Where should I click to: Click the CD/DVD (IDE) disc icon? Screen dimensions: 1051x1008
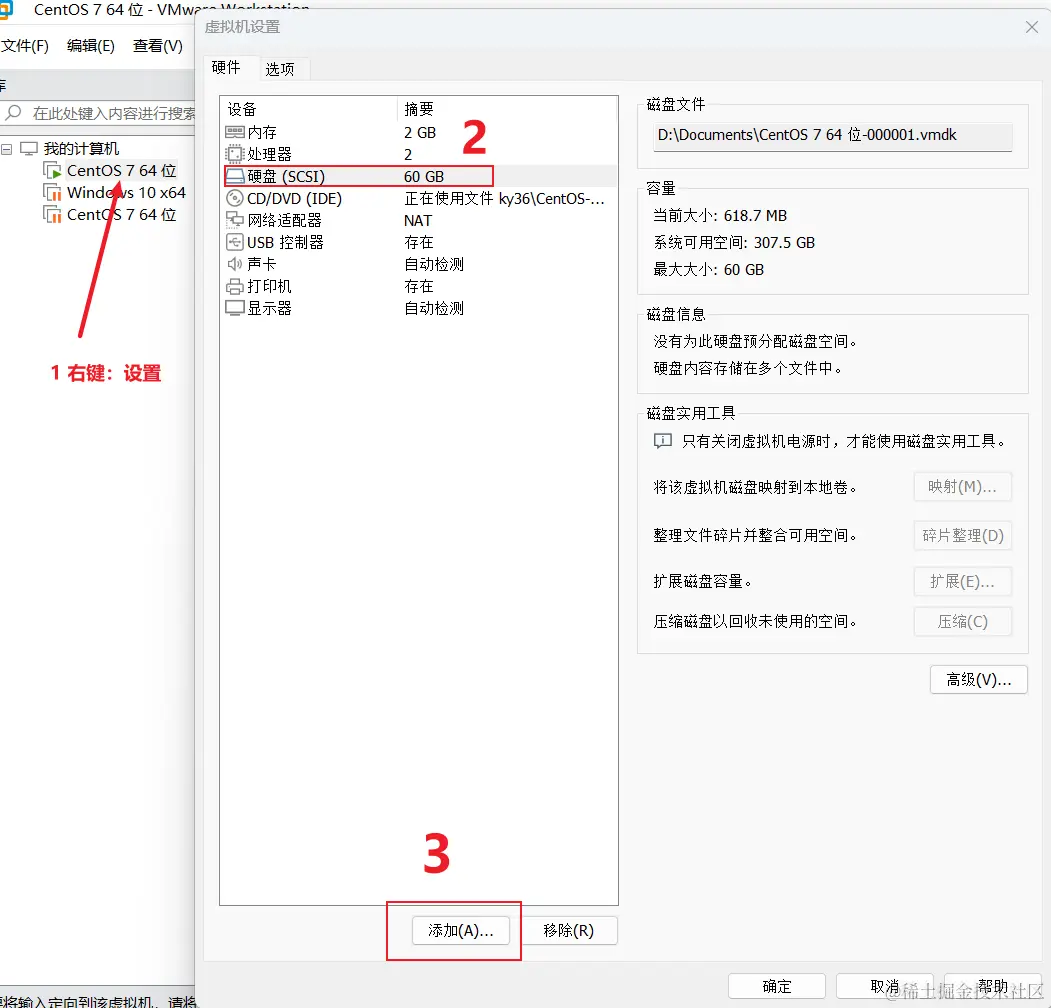point(235,198)
